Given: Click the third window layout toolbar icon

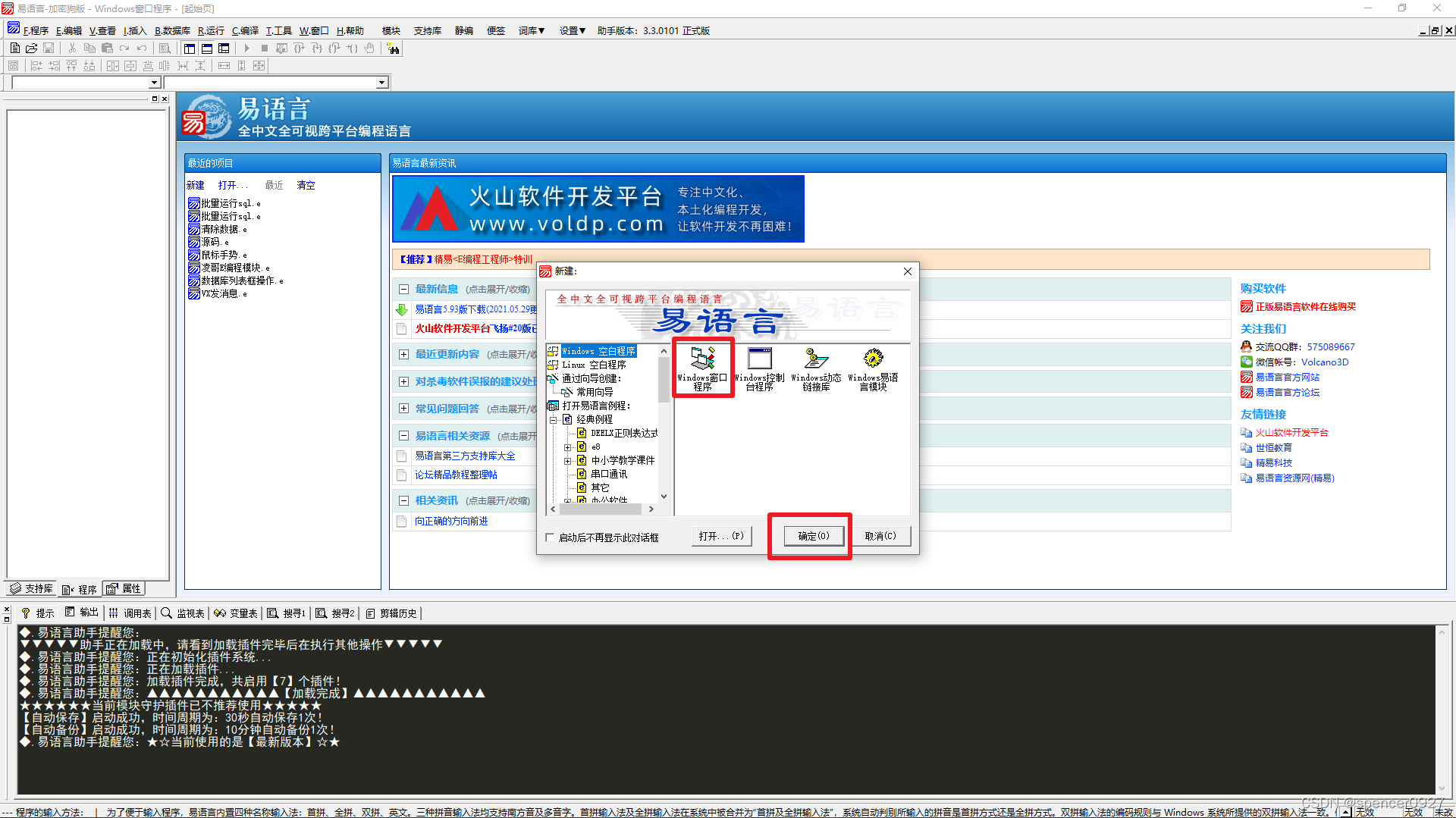Looking at the screenshot, I should [x=224, y=49].
